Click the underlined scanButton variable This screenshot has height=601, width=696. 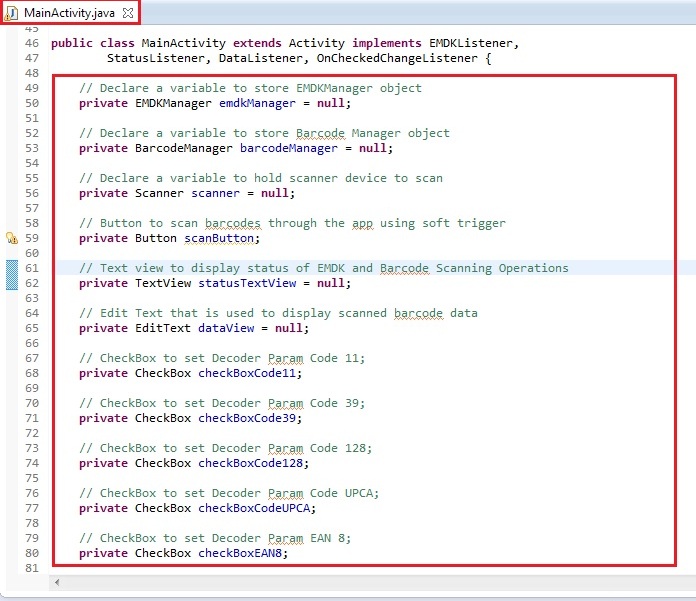[x=221, y=238]
